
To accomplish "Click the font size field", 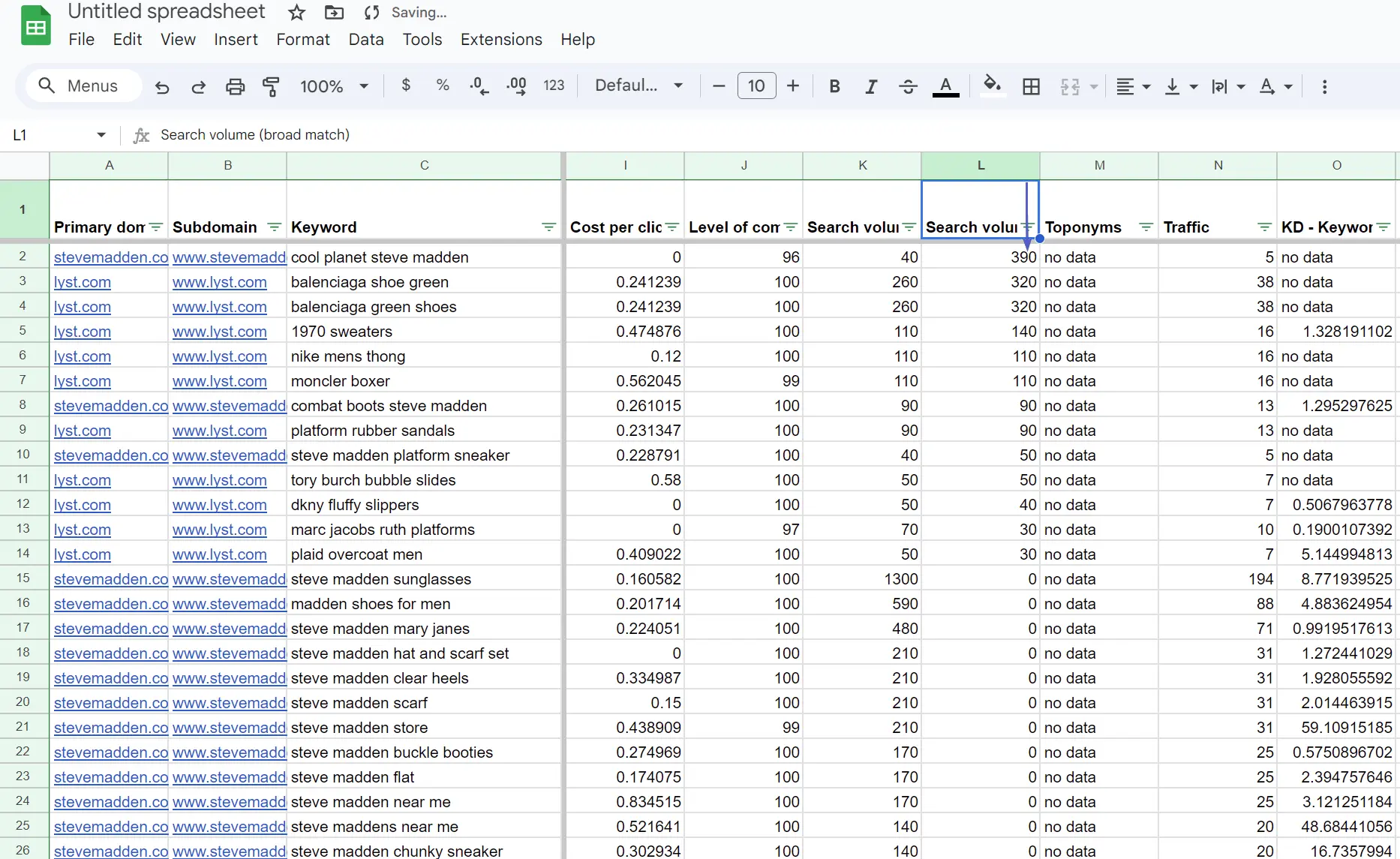I will 756,86.
